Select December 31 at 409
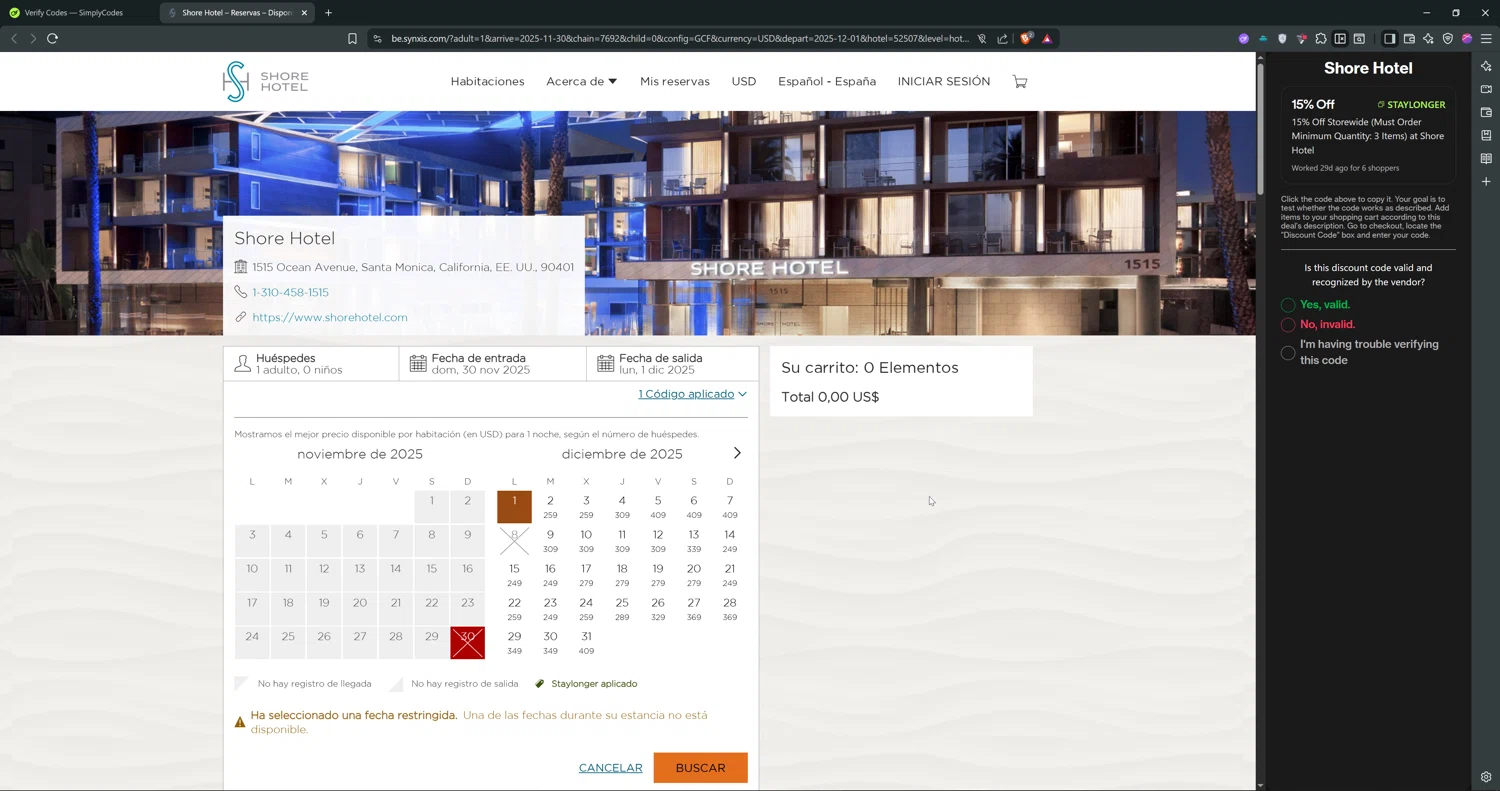 586,642
